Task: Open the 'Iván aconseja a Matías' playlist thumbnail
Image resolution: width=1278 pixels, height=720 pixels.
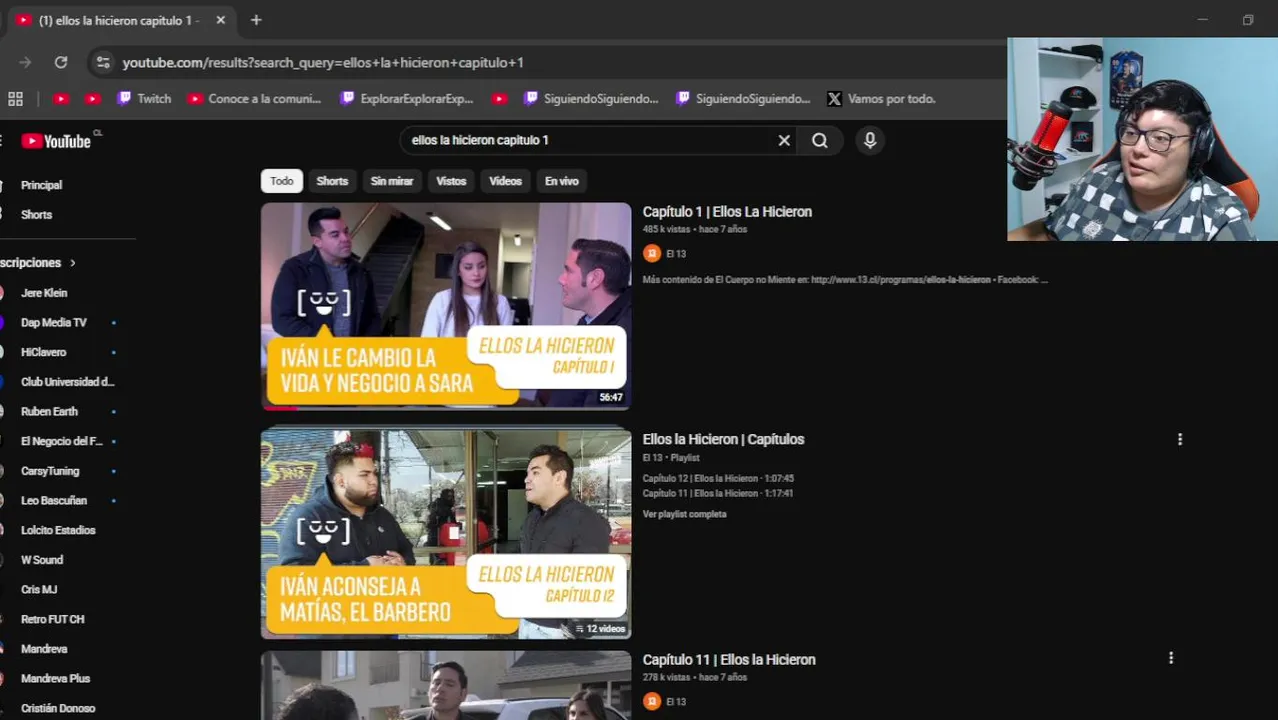Action: pyautogui.click(x=446, y=534)
